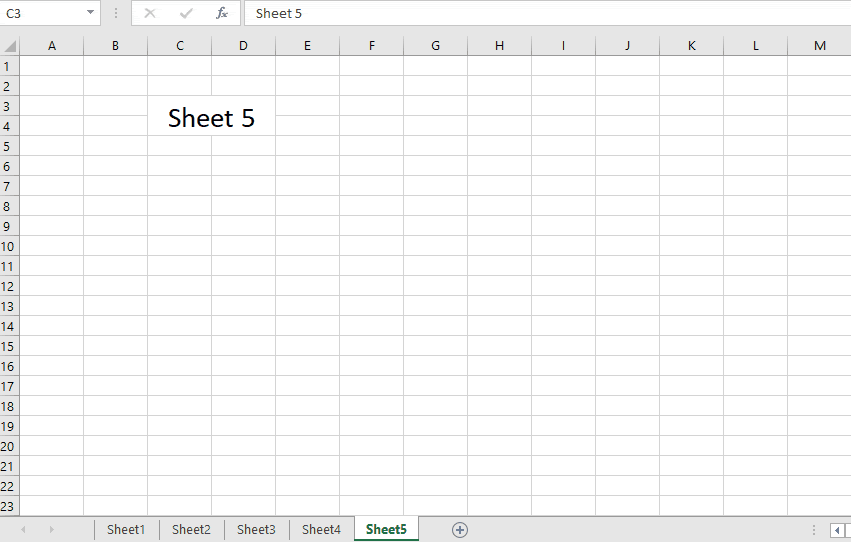Click the Select All corner triangle

pyautogui.click(x=10, y=46)
